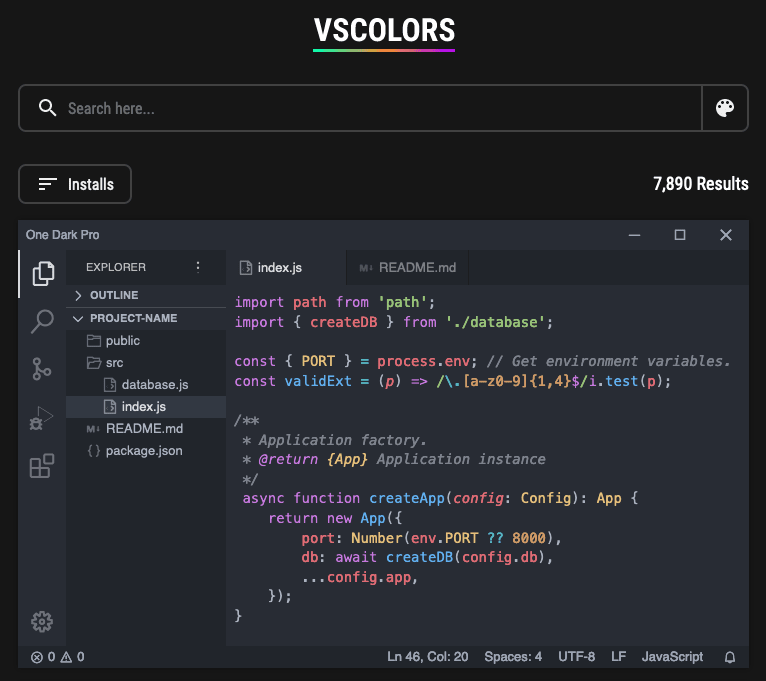This screenshot has width=766, height=681.
Task: Expand the OUTLINE section chevron
Action: pyautogui.click(x=78, y=295)
